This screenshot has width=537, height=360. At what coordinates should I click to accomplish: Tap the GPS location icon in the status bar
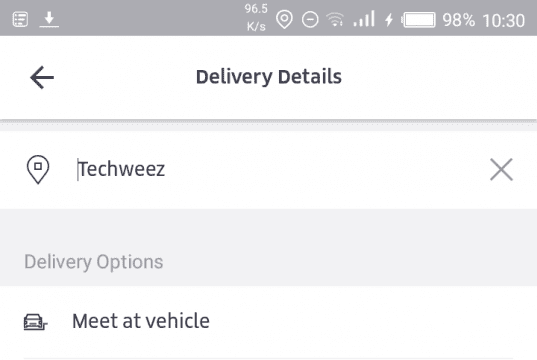[284, 19]
